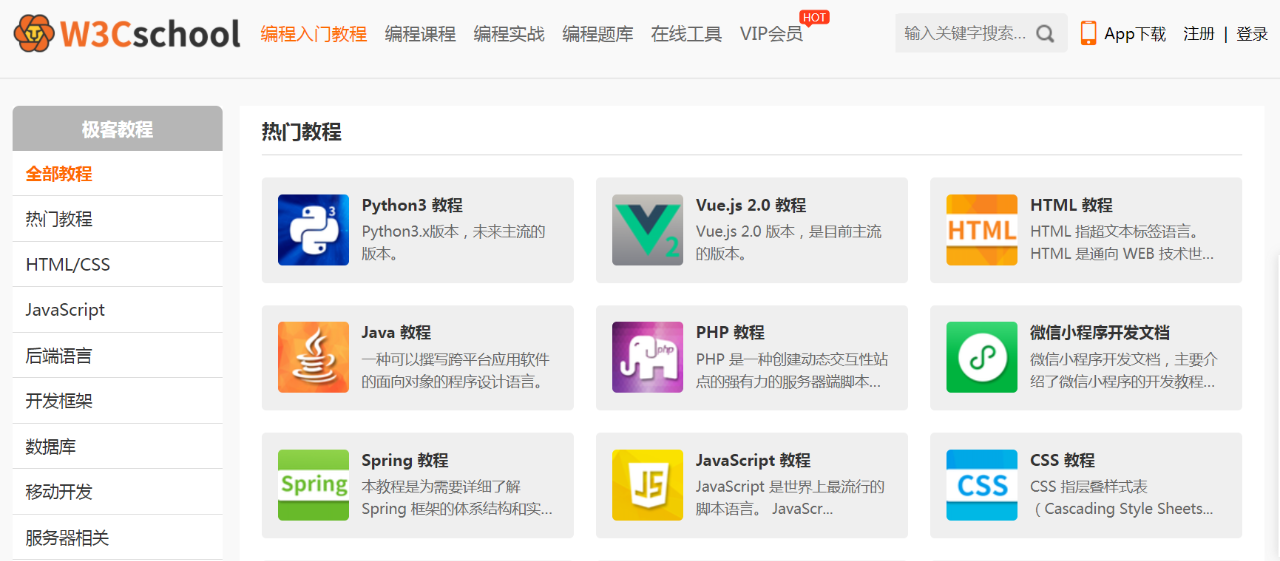This screenshot has height=561, width=1280.
Task: Select 服务器相关 in the sidebar
Action: (117, 538)
